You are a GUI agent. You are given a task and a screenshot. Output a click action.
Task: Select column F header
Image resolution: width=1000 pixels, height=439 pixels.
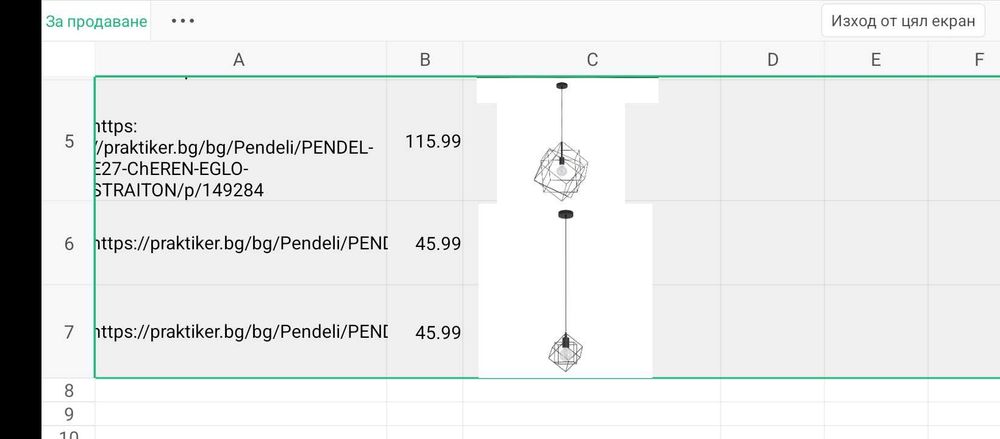point(978,60)
